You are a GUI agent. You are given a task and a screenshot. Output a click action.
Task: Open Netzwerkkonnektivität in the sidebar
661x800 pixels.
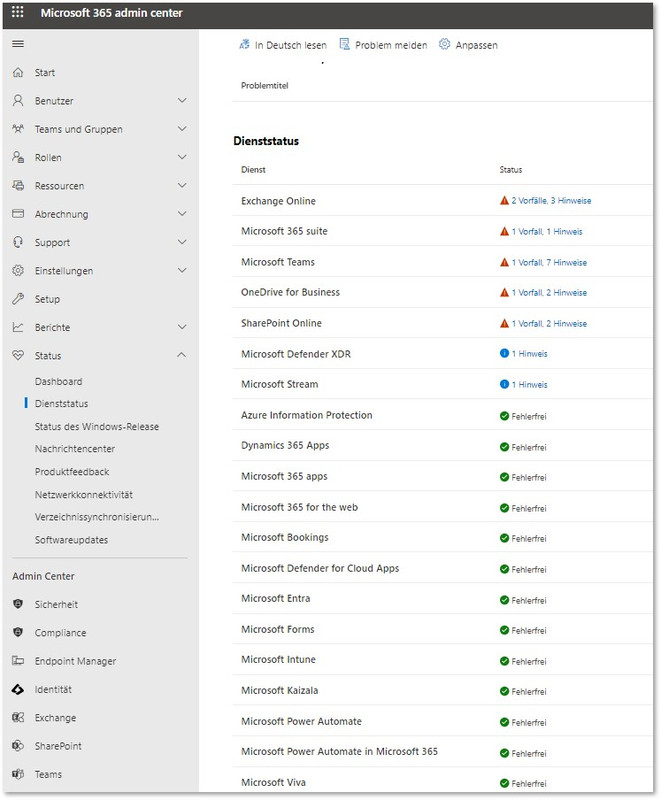(84, 495)
